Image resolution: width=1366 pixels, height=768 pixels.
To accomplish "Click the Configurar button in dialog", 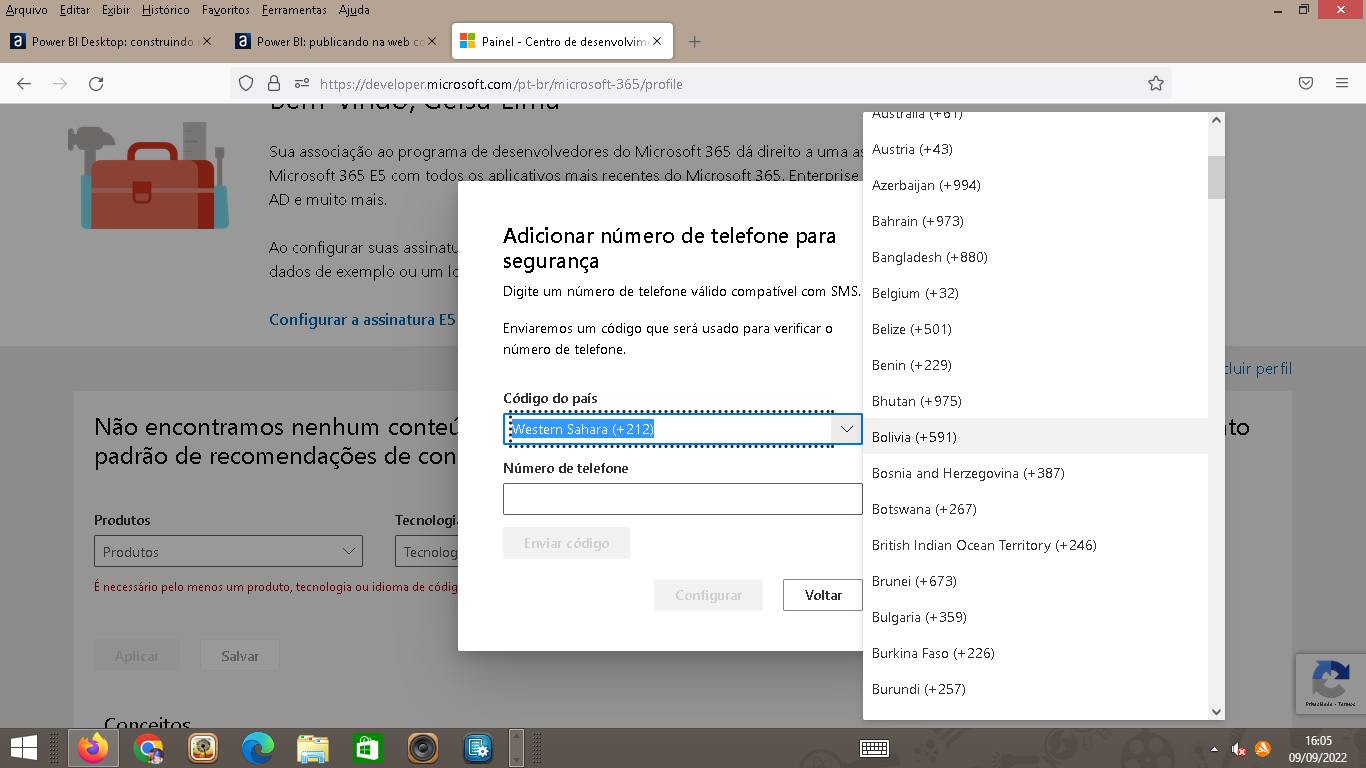I will (x=708, y=595).
